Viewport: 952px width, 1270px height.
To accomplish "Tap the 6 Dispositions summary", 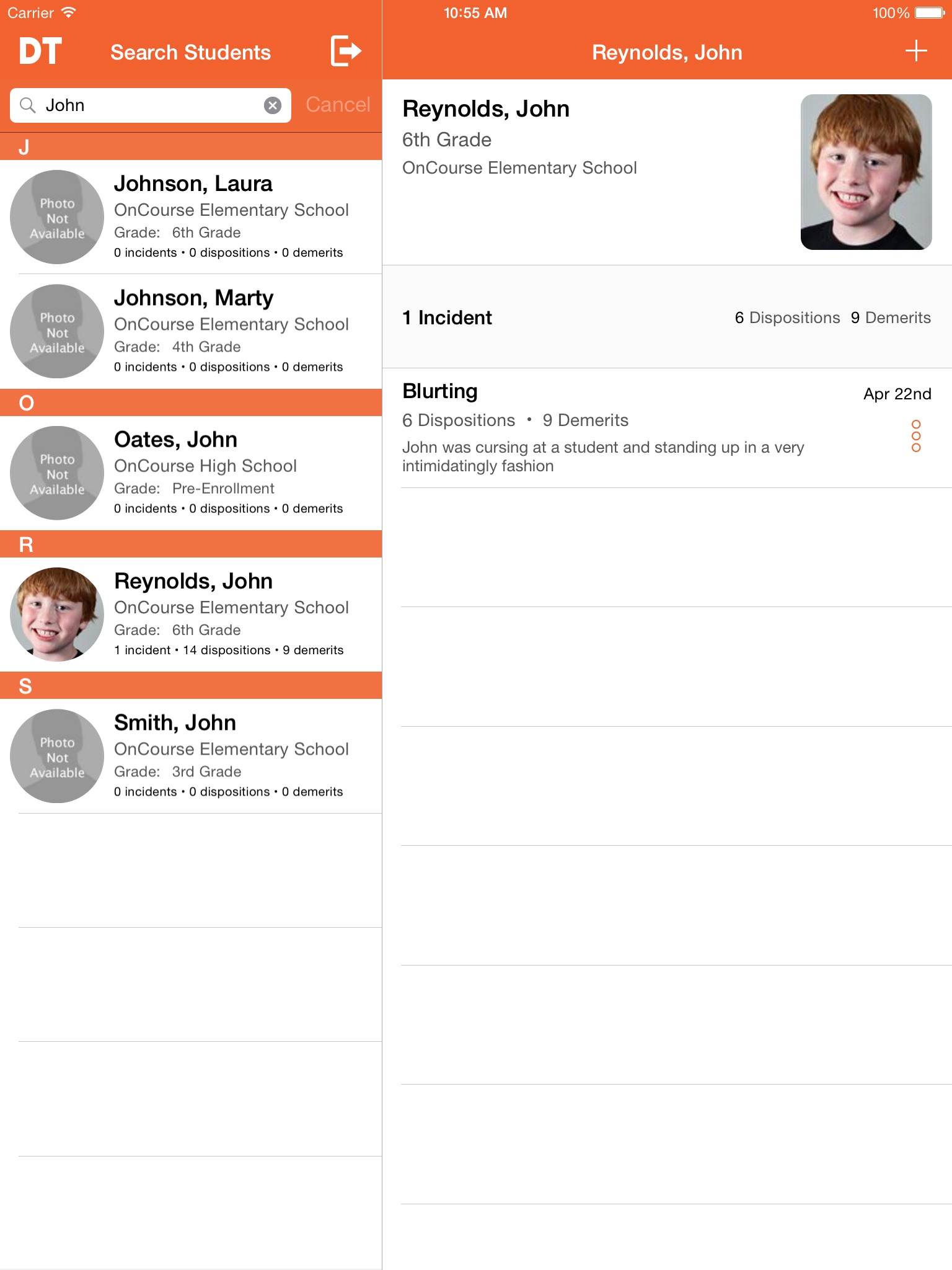I will point(787,317).
